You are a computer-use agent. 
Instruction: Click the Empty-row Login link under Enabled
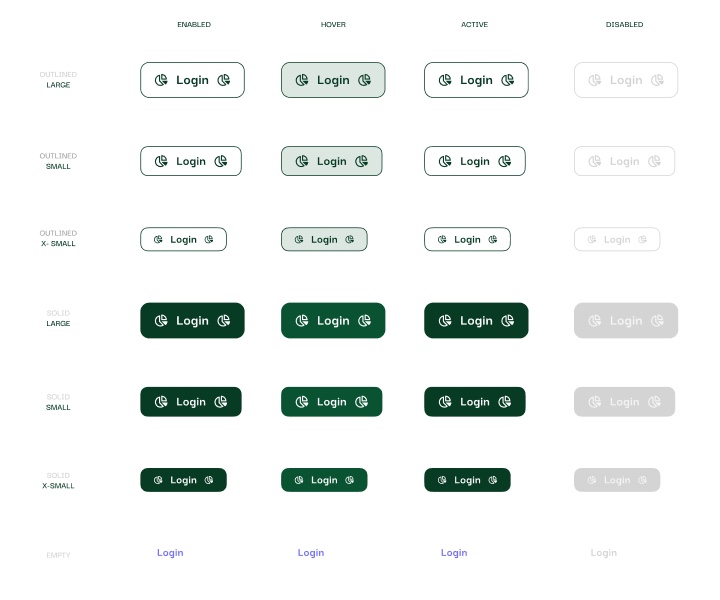coord(170,553)
